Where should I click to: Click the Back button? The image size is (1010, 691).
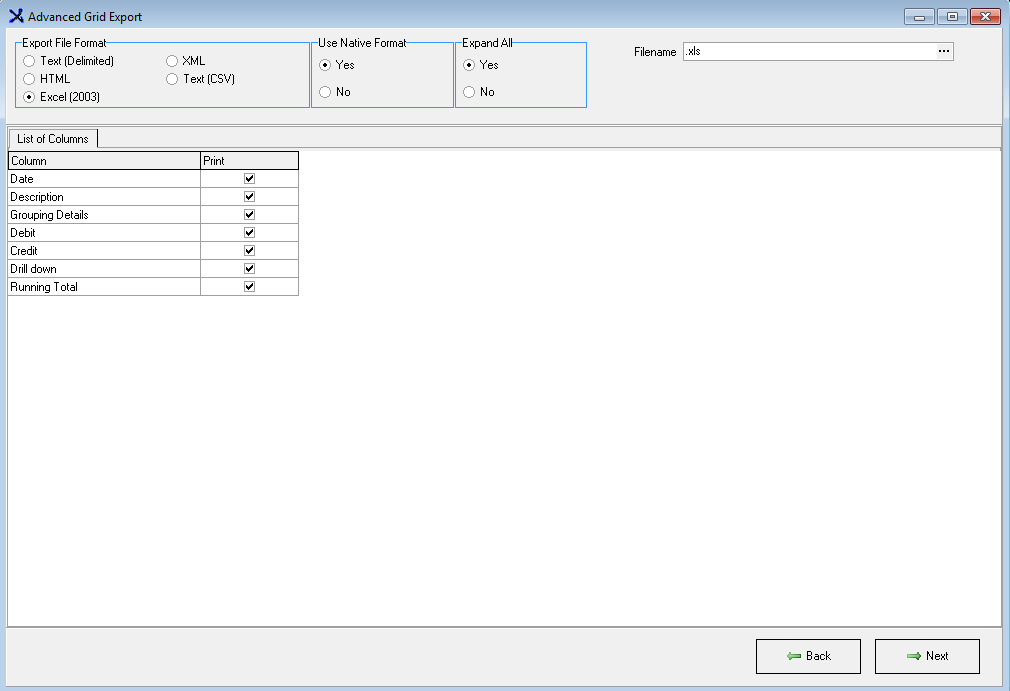coord(808,656)
